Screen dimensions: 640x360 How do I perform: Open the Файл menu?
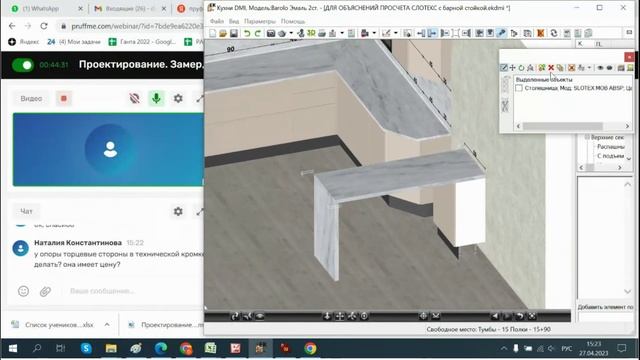tap(217, 21)
